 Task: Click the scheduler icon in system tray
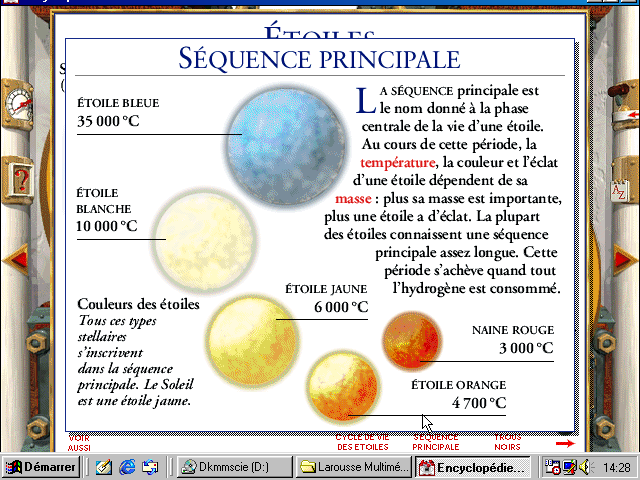click(553, 467)
